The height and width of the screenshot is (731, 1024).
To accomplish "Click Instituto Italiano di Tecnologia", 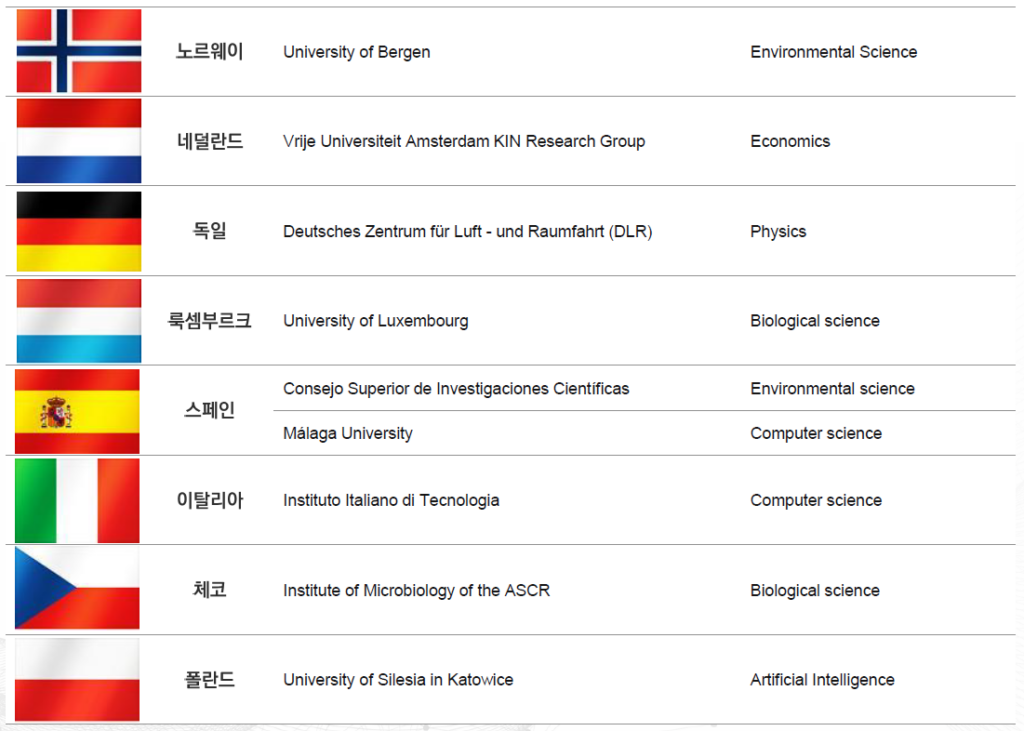I will 391,500.
